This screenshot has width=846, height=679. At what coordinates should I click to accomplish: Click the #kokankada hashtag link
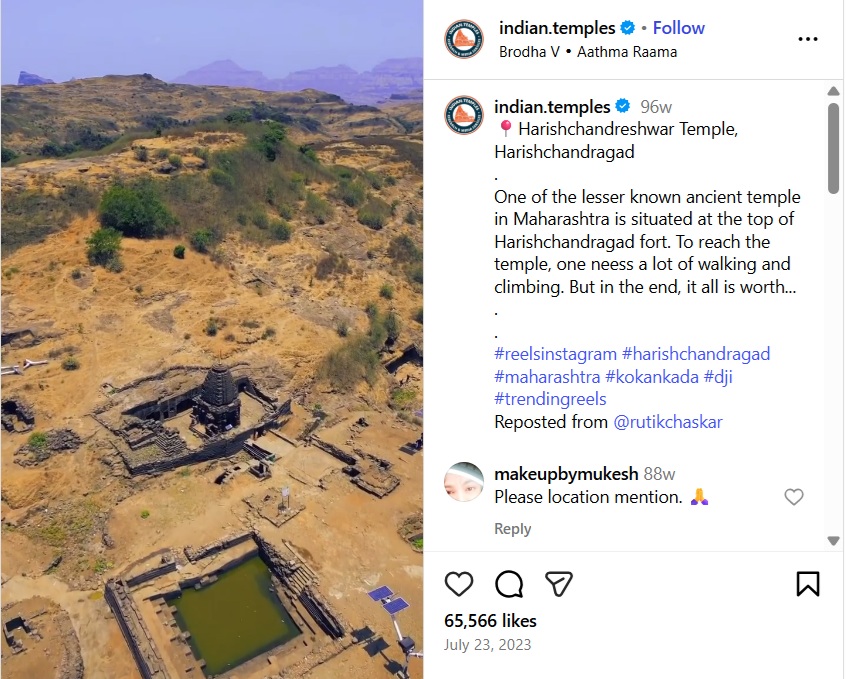[652, 377]
